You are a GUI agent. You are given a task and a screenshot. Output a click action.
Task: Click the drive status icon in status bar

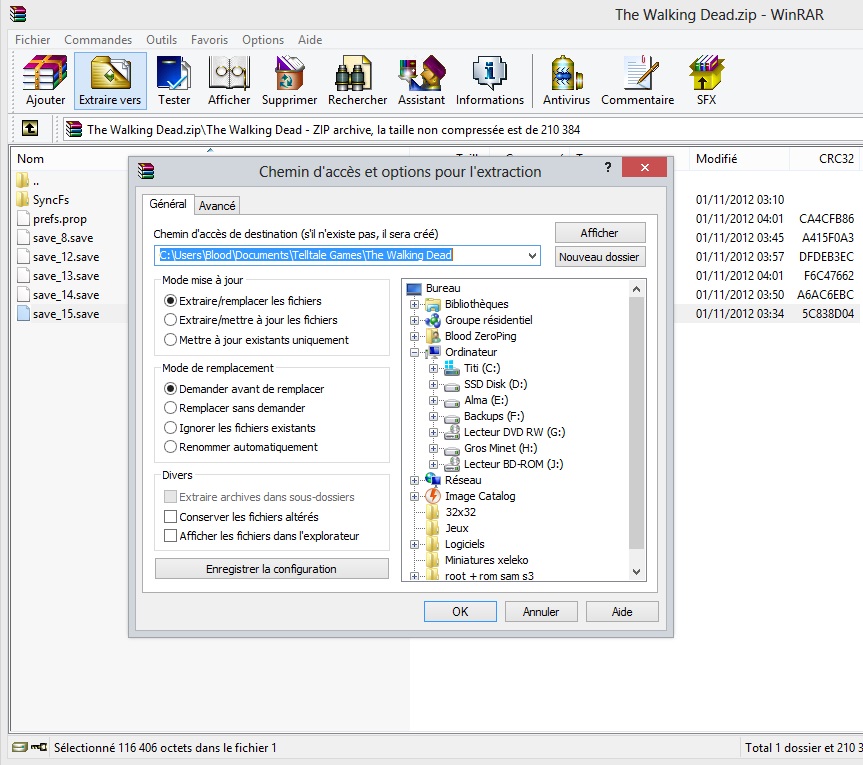coord(20,747)
